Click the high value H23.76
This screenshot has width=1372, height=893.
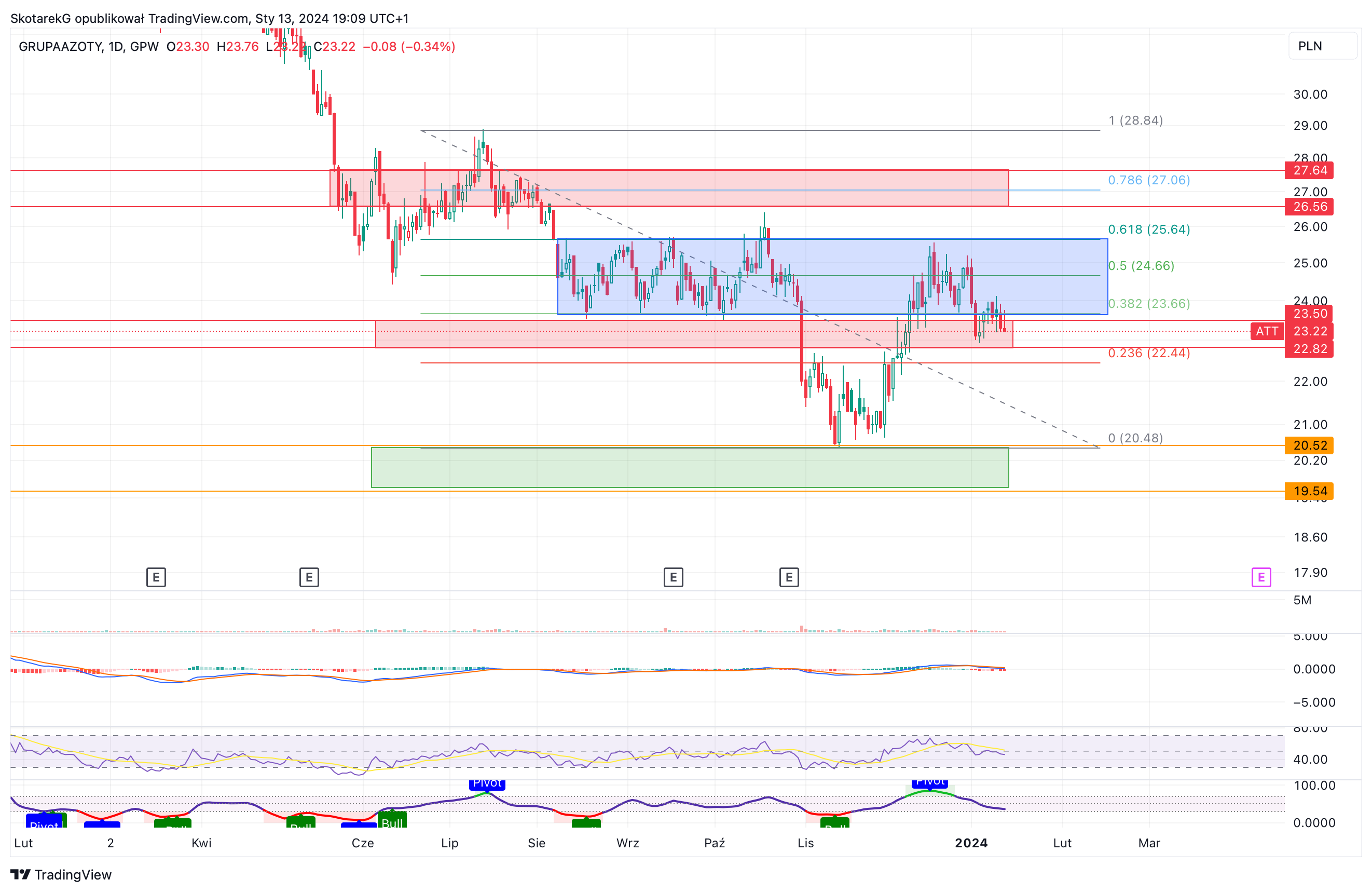(x=238, y=46)
